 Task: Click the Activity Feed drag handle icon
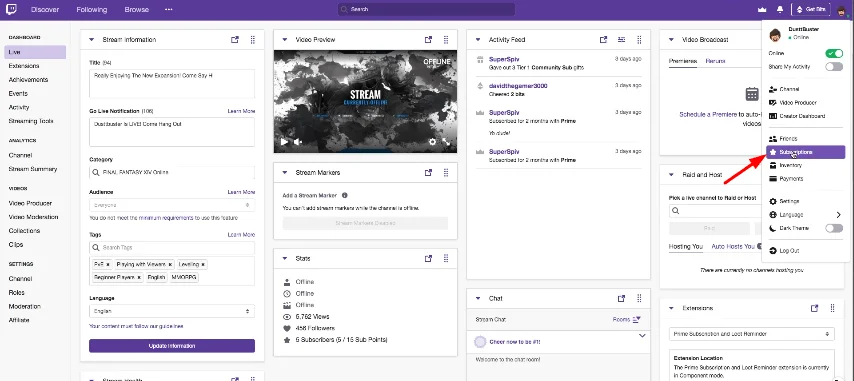pos(639,40)
